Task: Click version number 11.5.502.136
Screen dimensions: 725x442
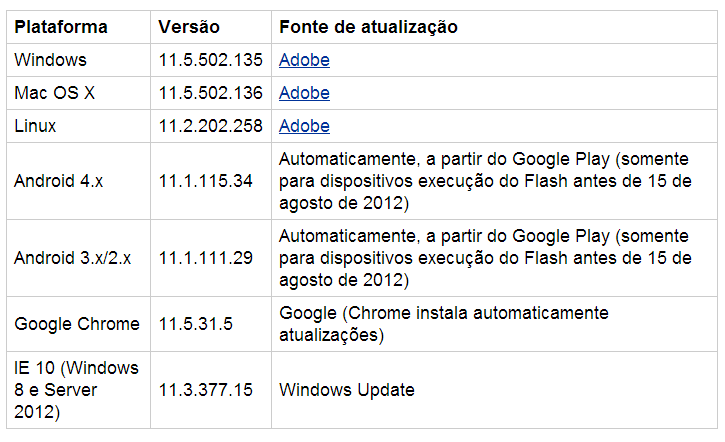Action: pos(210,93)
